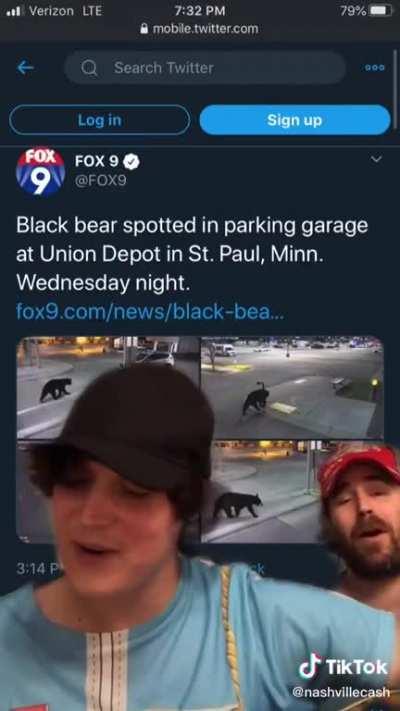Viewport: 400px width, 711px height.
Task: Tap the cellular signal bars icon
Action: coord(15,11)
